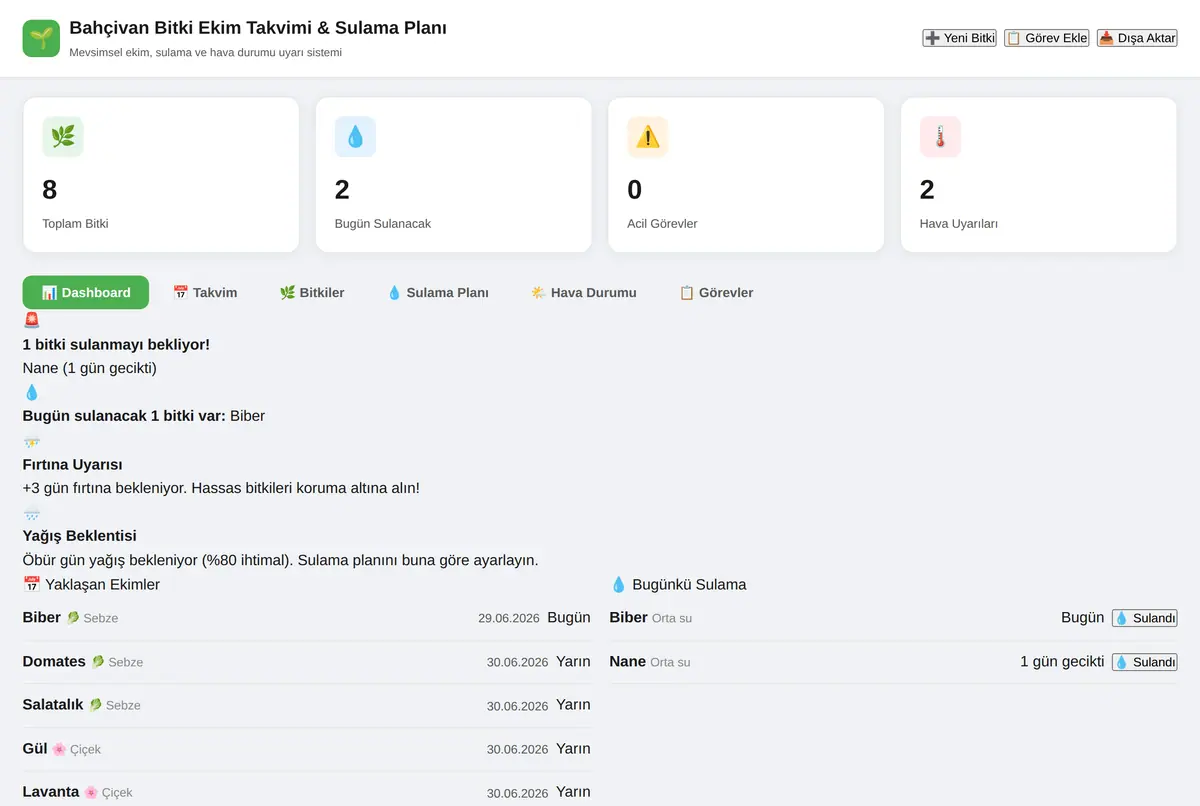This screenshot has height=806, width=1200.
Task: Switch to the Takvim tab
Action: (x=205, y=293)
